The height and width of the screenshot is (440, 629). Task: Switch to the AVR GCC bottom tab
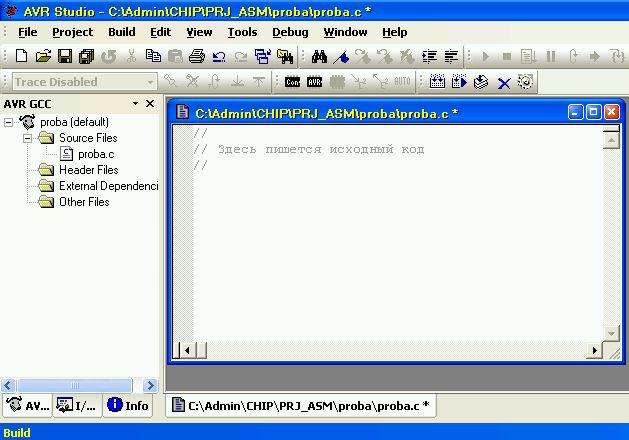pyautogui.click(x=27, y=406)
